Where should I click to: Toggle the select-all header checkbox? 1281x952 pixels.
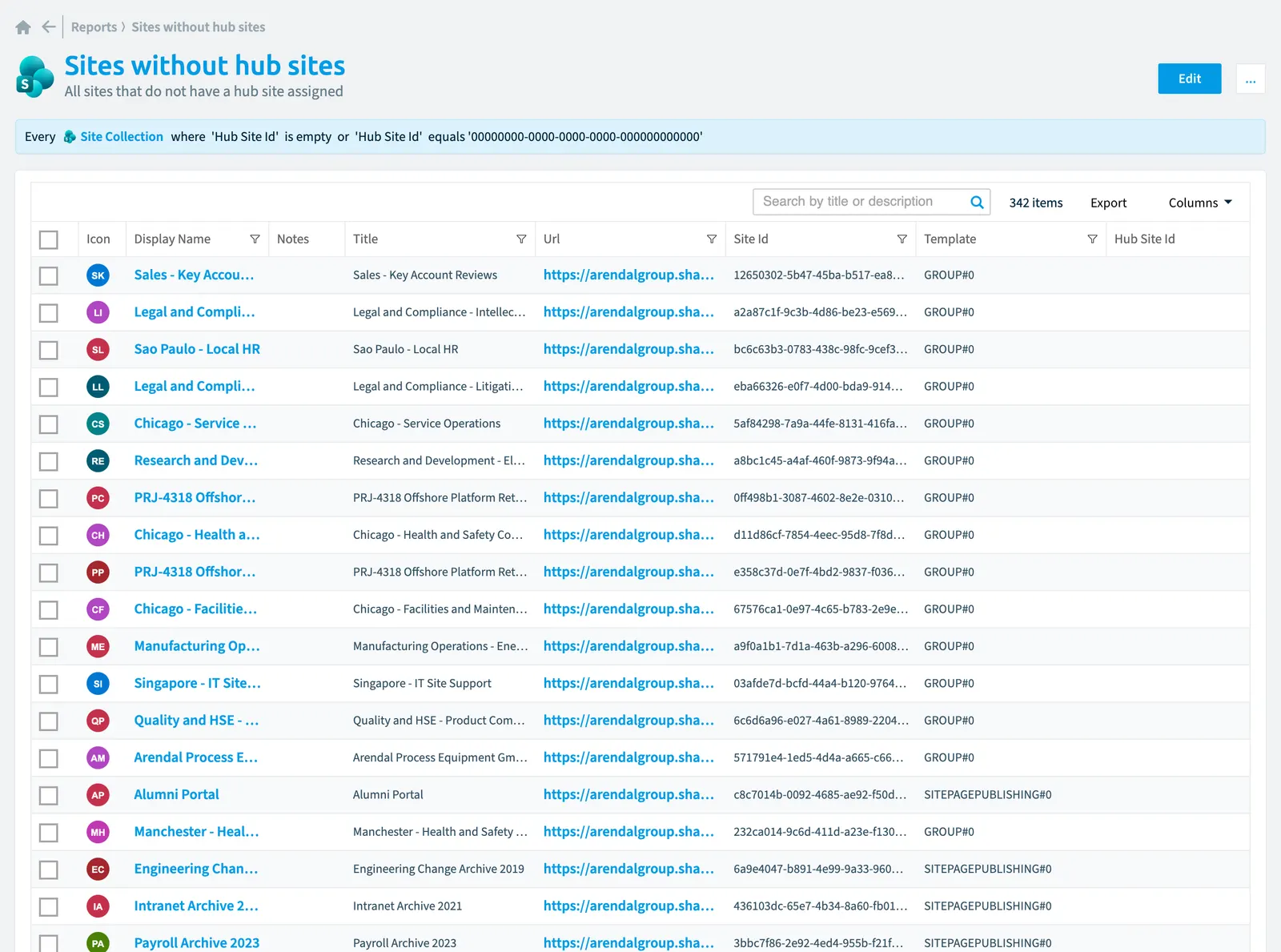49,239
